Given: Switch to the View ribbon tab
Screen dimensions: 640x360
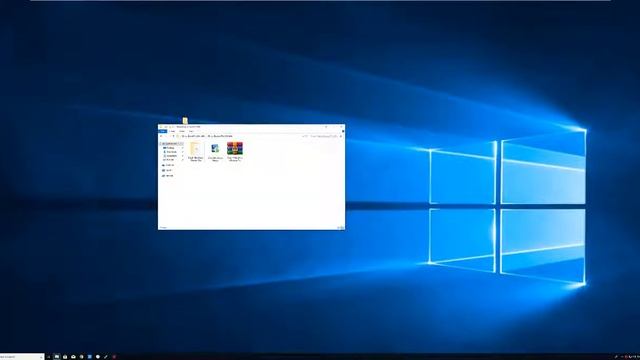Looking at the screenshot, I should [x=191, y=131].
